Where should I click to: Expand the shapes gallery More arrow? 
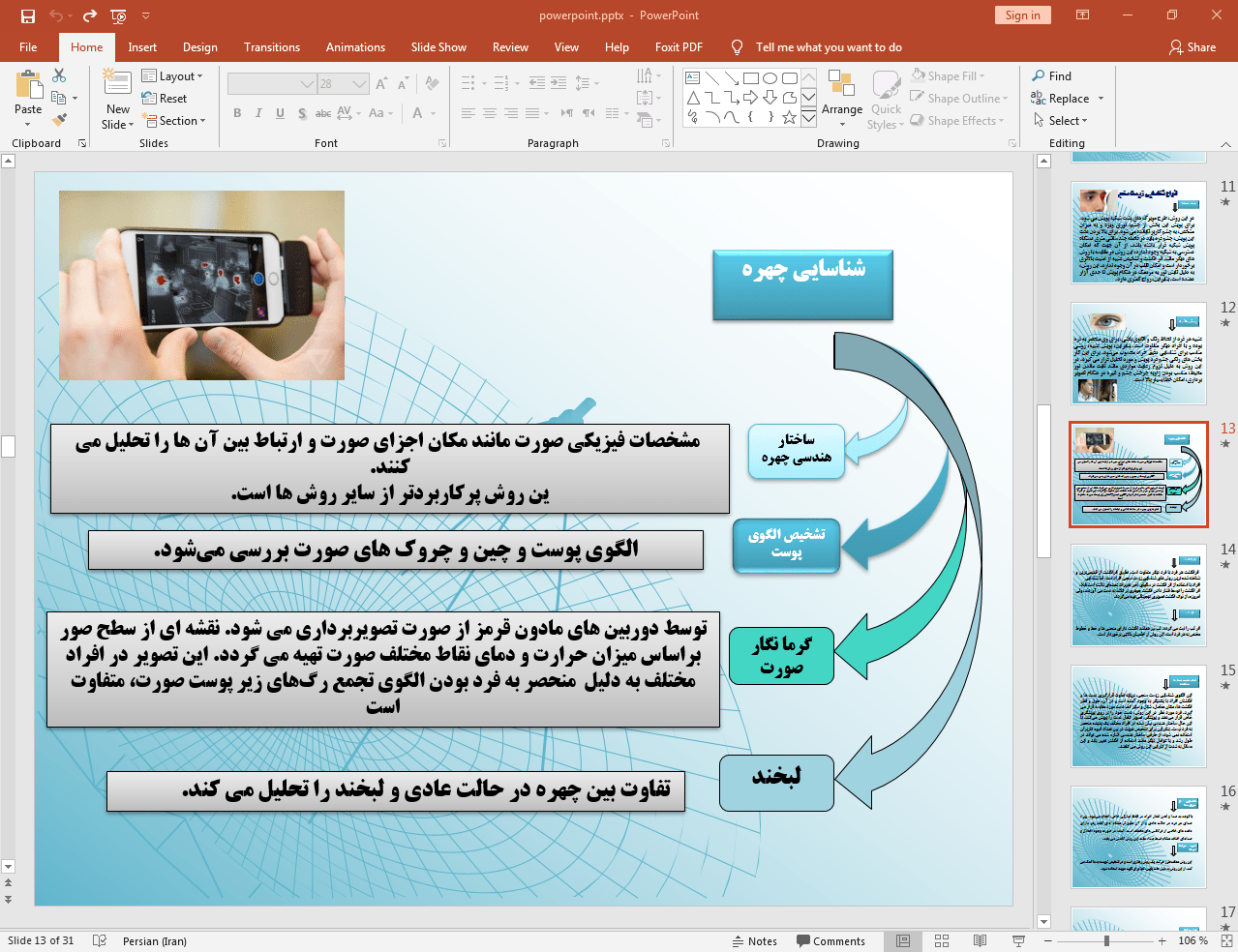point(808,118)
